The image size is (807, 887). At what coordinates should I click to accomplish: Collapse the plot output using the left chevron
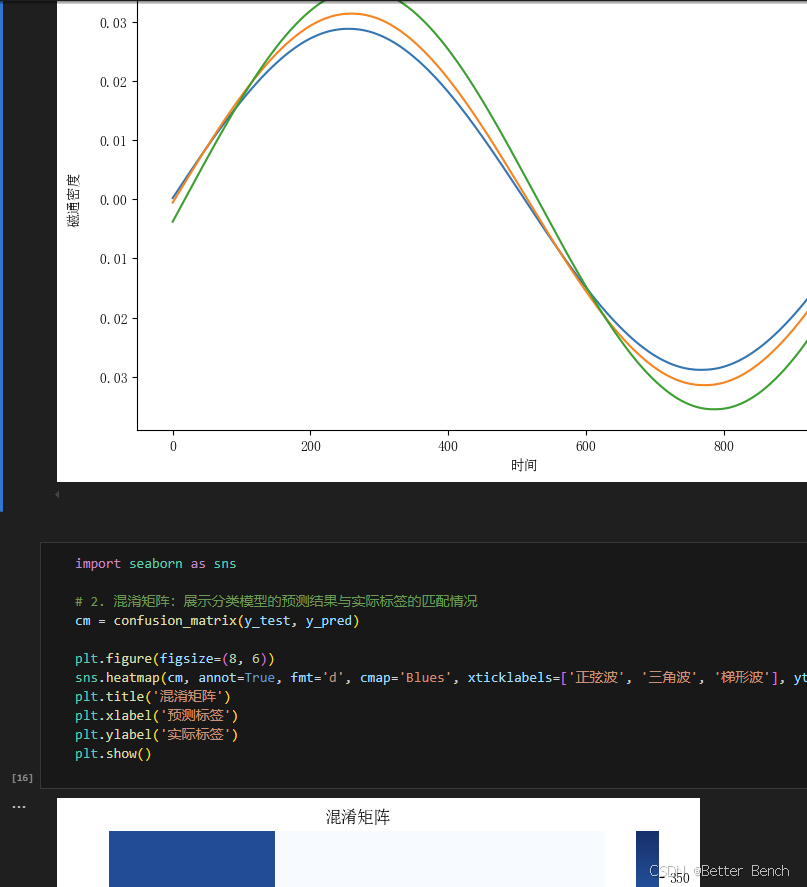(x=57, y=493)
